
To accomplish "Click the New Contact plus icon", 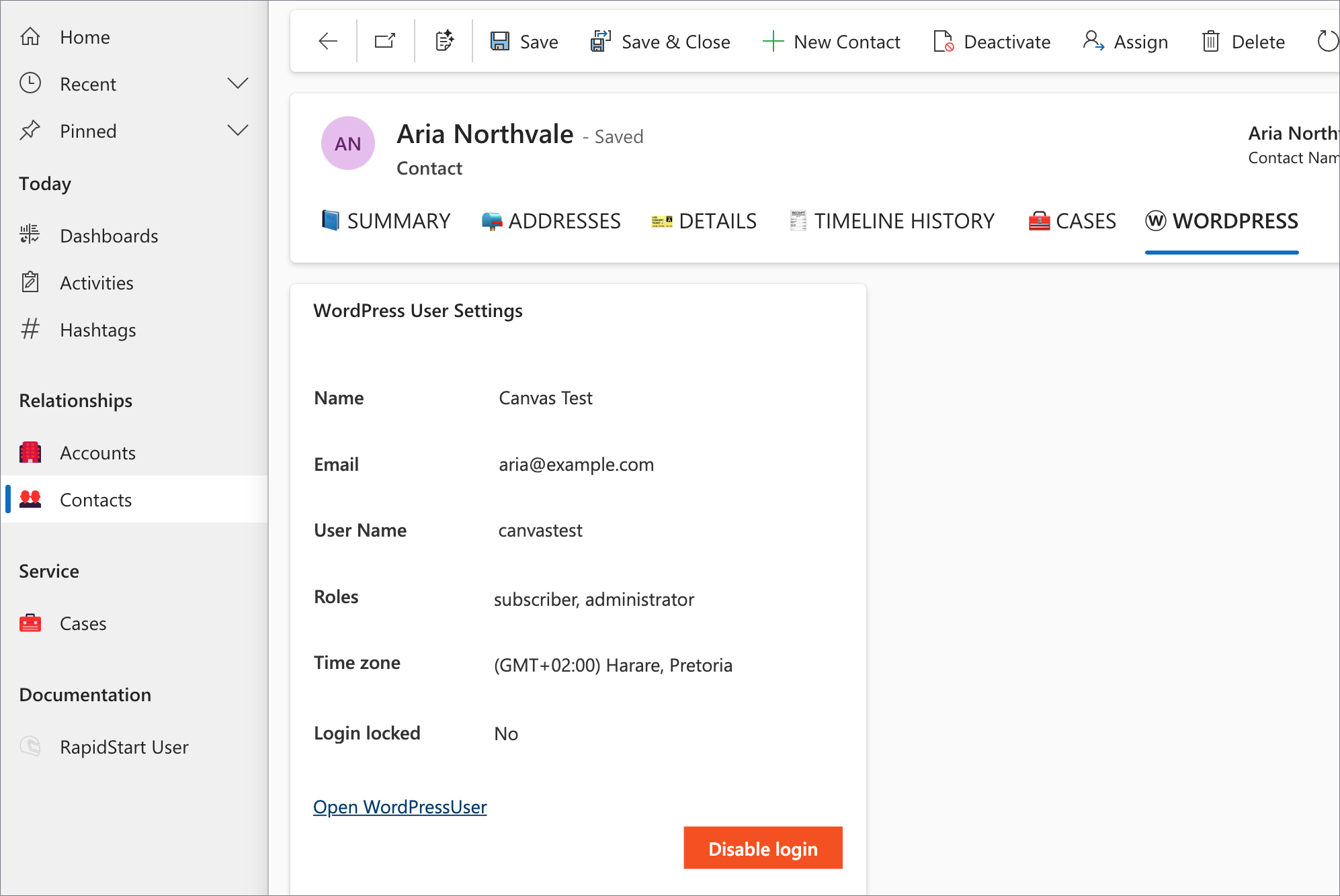I will (773, 42).
